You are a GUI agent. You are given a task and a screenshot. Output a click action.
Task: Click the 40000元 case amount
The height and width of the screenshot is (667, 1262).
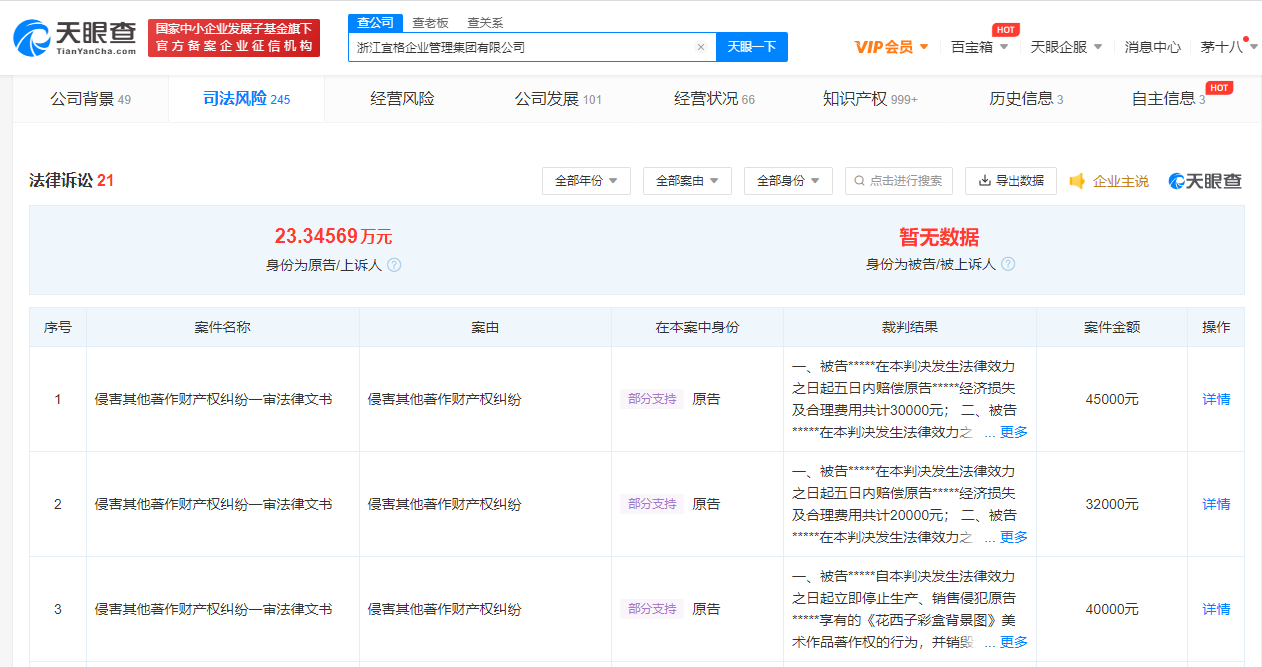[1112, 609]
